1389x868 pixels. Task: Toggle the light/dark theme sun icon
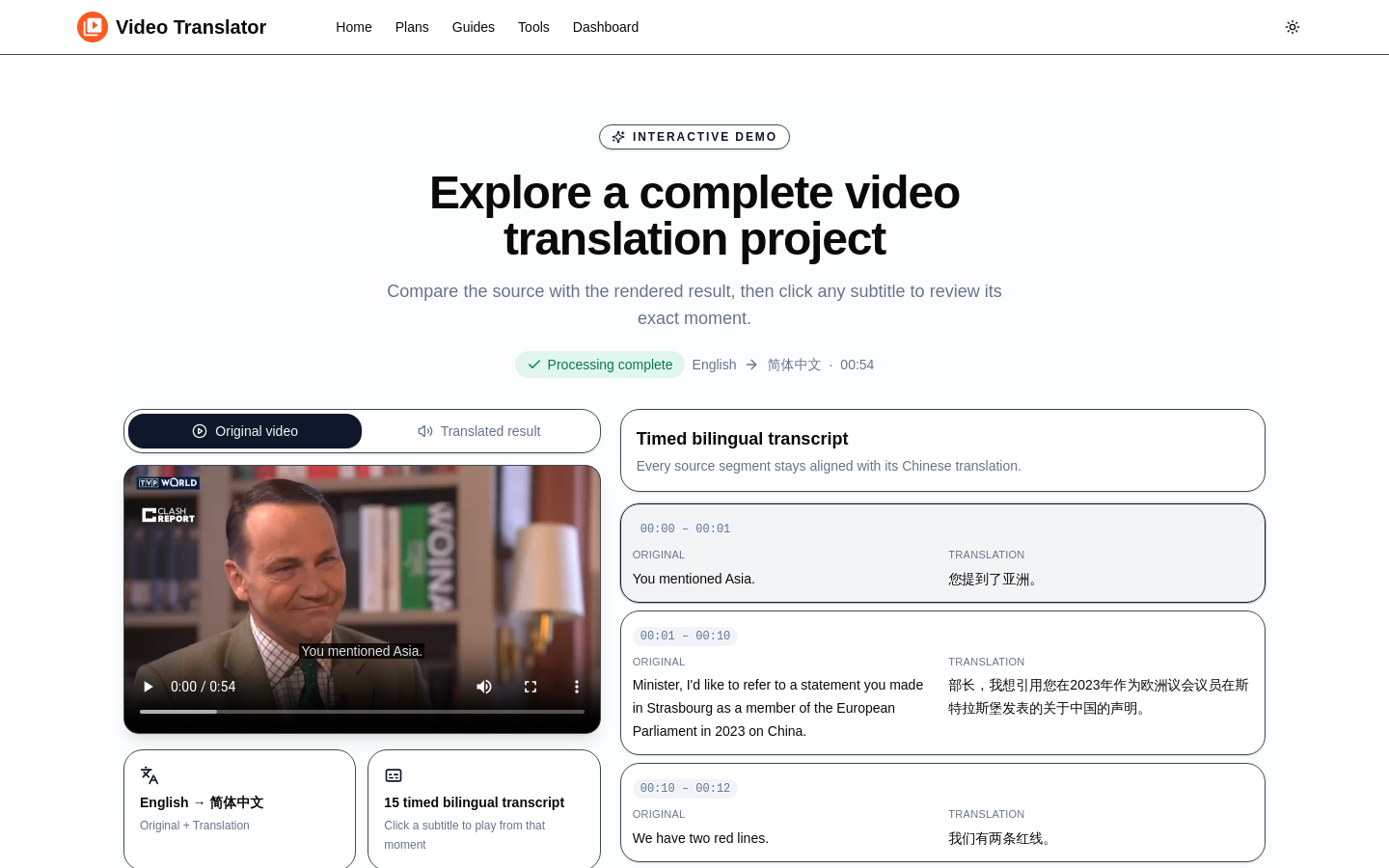1293,27
